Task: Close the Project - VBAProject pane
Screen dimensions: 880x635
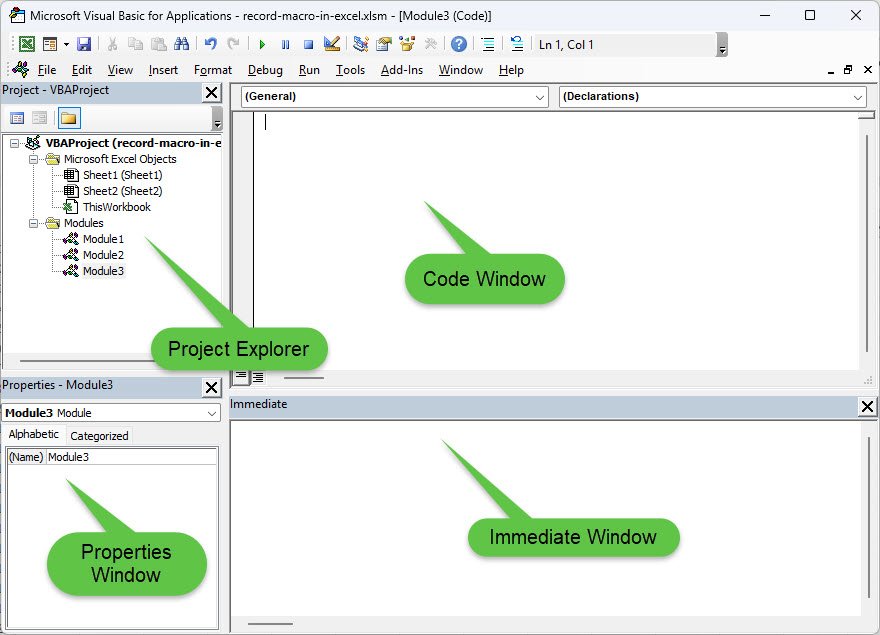Action: pos(212,93)
